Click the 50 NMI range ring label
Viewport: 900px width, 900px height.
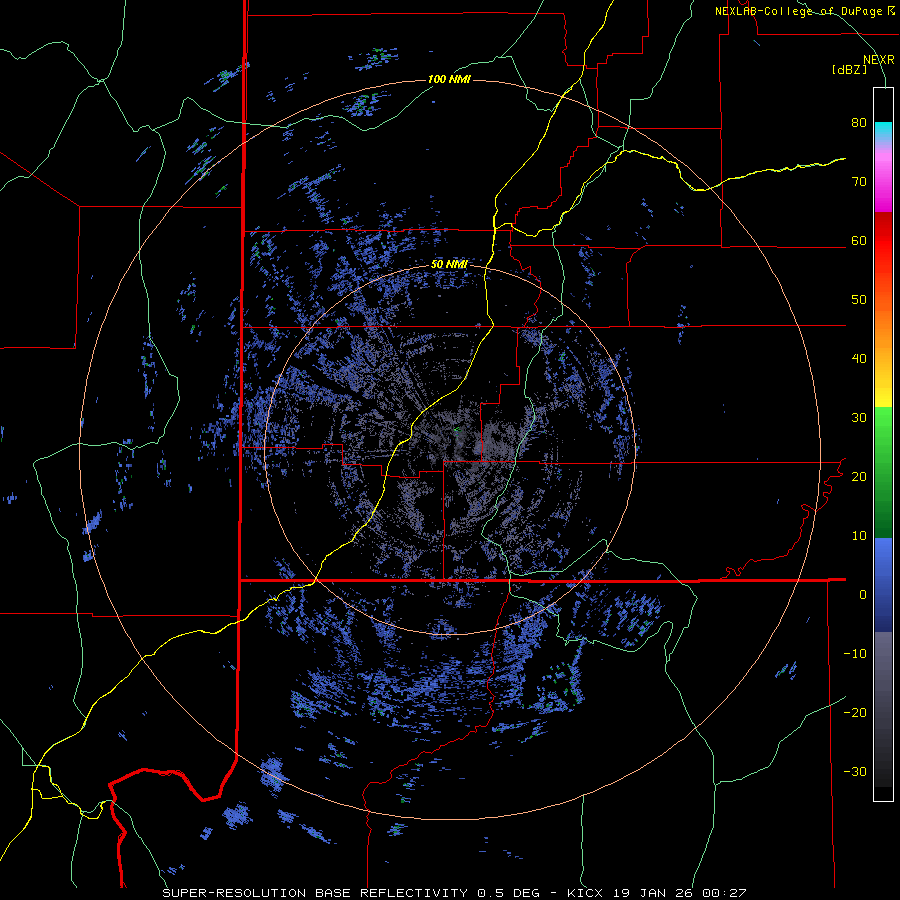449,265
